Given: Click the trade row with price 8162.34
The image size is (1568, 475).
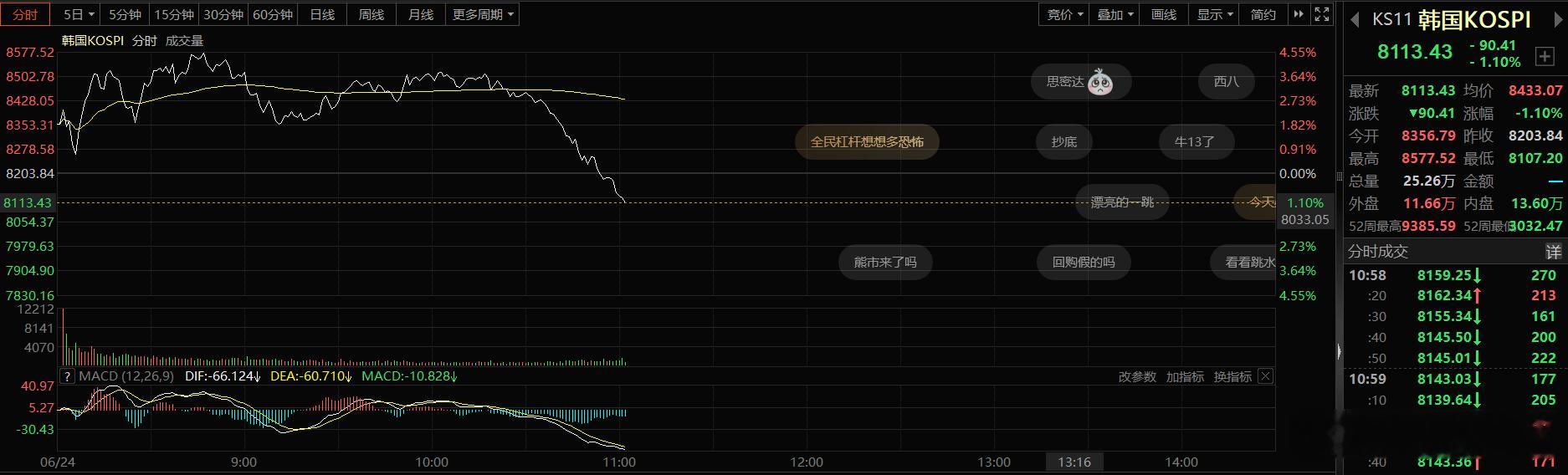Looking at the screenshot, I should pyautogui.click(x=1454, y=296).
